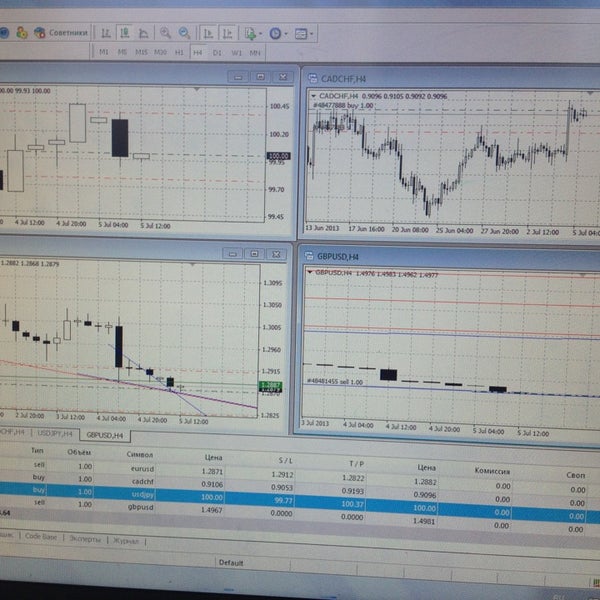Select the highlighted usdjpy order symbol
This screenshot has height=600, width=600.
point(143,494)
